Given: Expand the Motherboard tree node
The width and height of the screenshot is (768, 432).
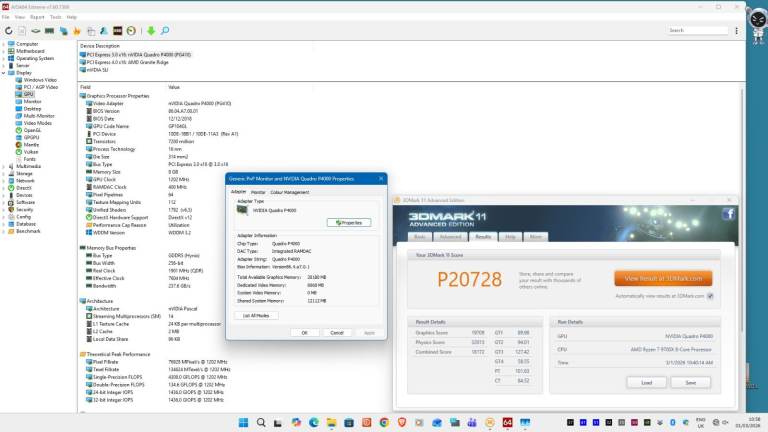Looking at the screenshot, I should pyautogui.click(x=4, y=51).
